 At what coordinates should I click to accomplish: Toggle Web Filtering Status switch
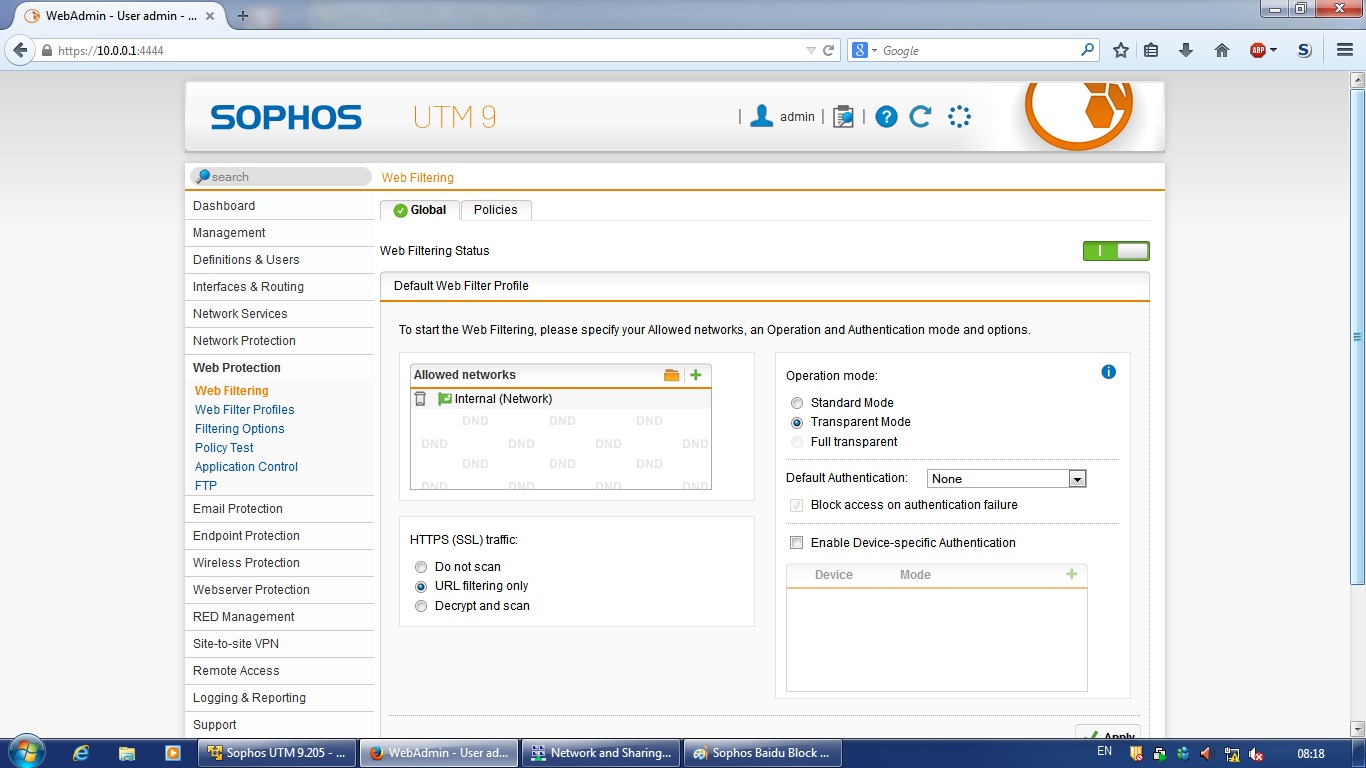point(1116,251)
